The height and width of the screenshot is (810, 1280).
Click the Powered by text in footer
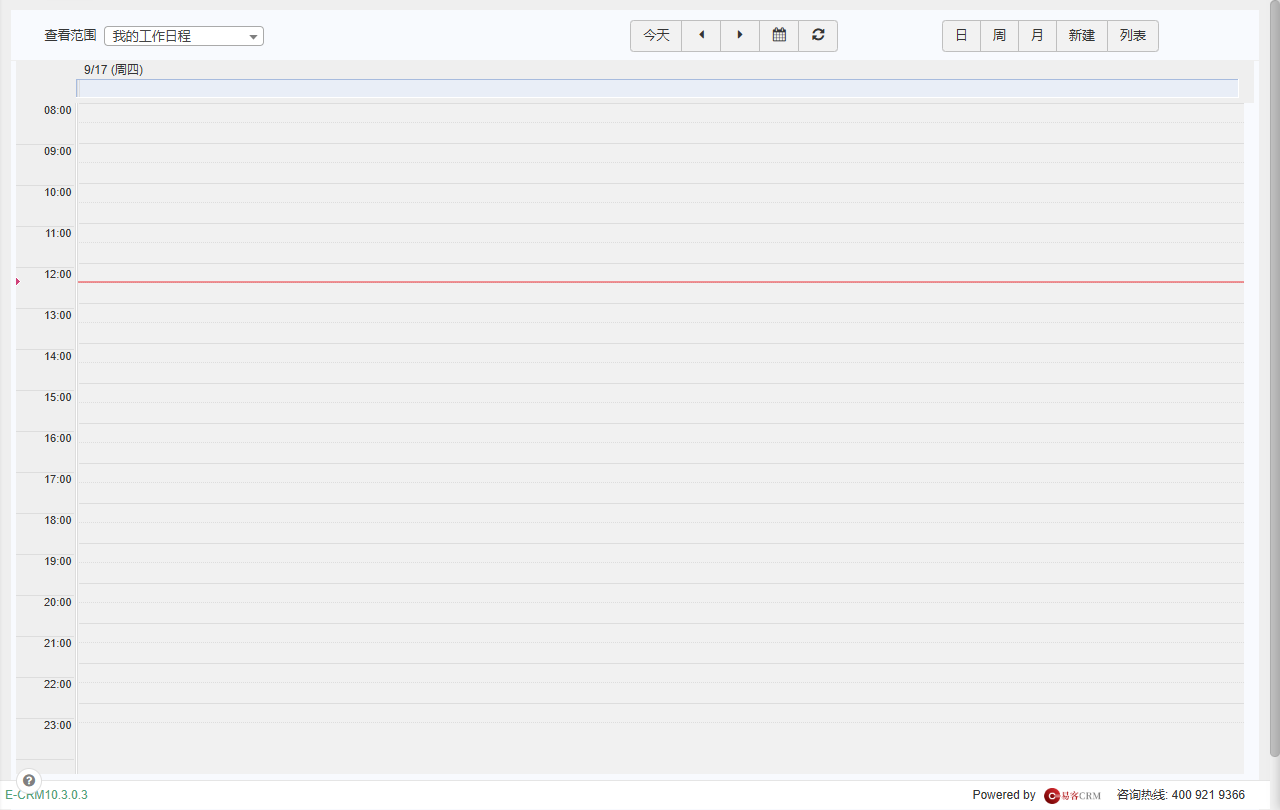pyautogui.click(x=1004, y=795)
